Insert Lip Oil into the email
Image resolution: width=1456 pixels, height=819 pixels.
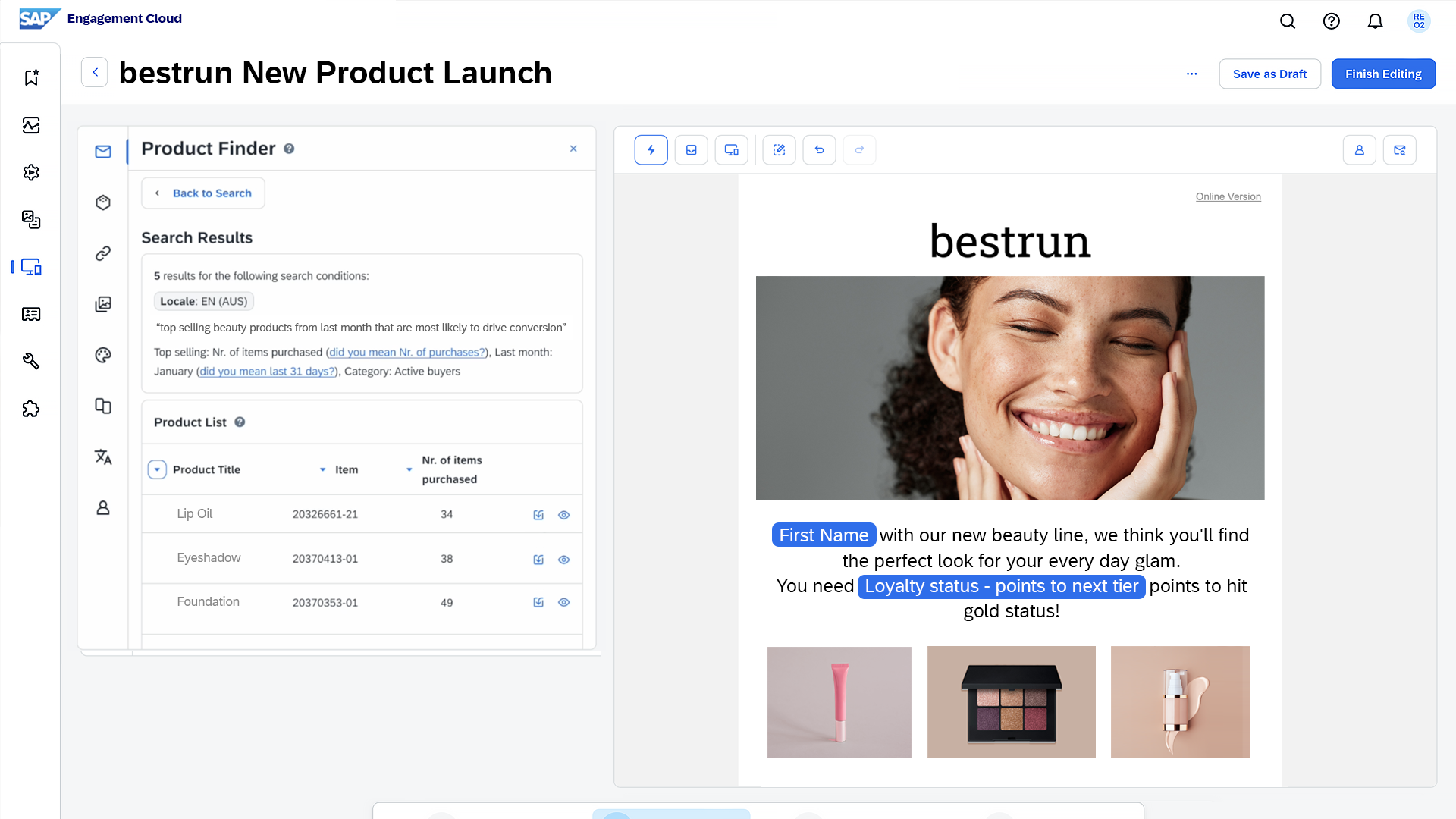pos(538,515)
